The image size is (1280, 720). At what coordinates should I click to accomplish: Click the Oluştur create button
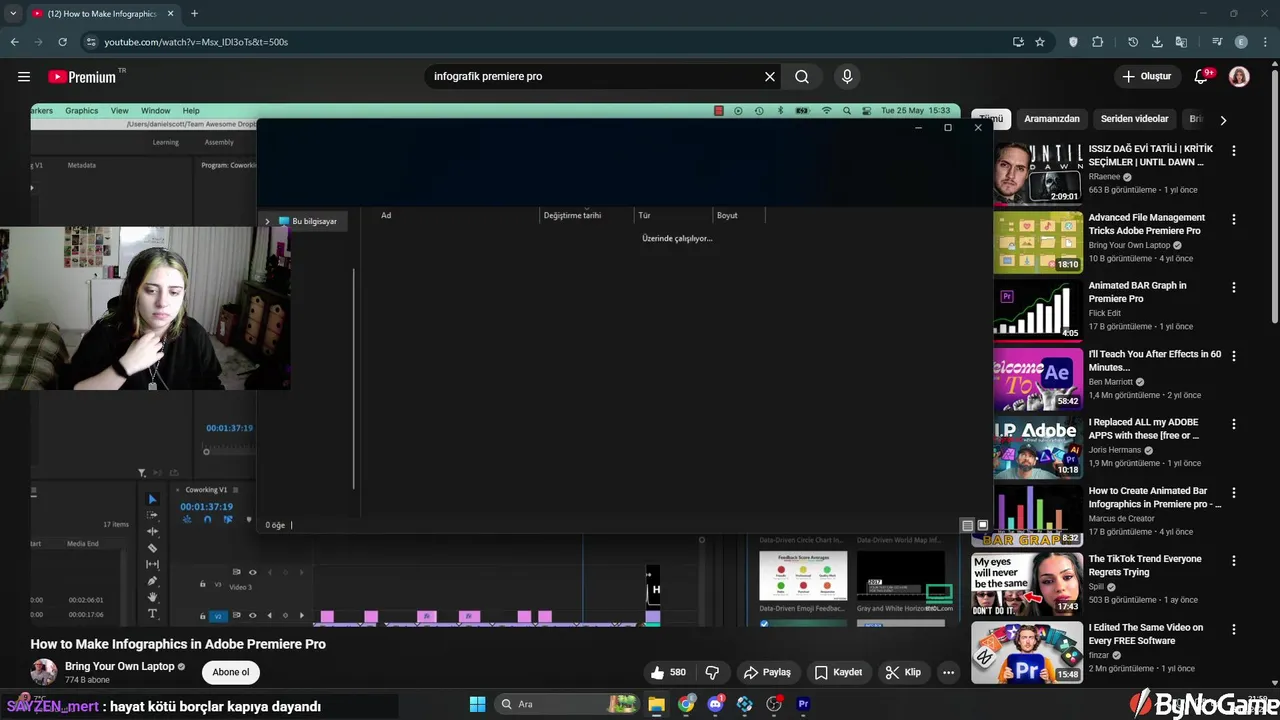1147,76
